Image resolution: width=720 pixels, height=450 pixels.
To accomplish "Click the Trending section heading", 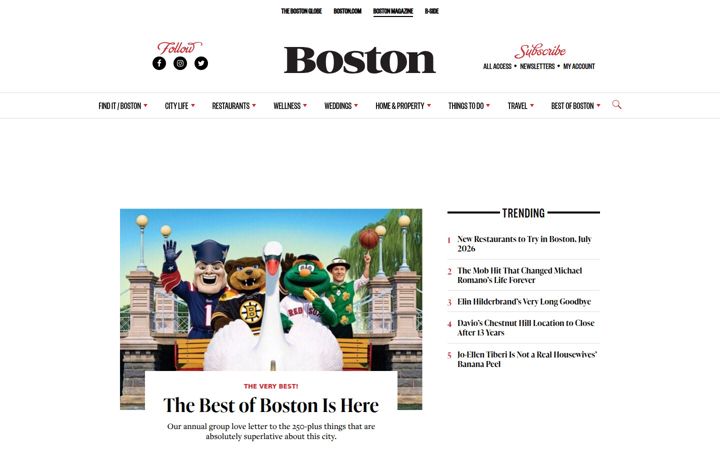I will (x=523, y=213).
